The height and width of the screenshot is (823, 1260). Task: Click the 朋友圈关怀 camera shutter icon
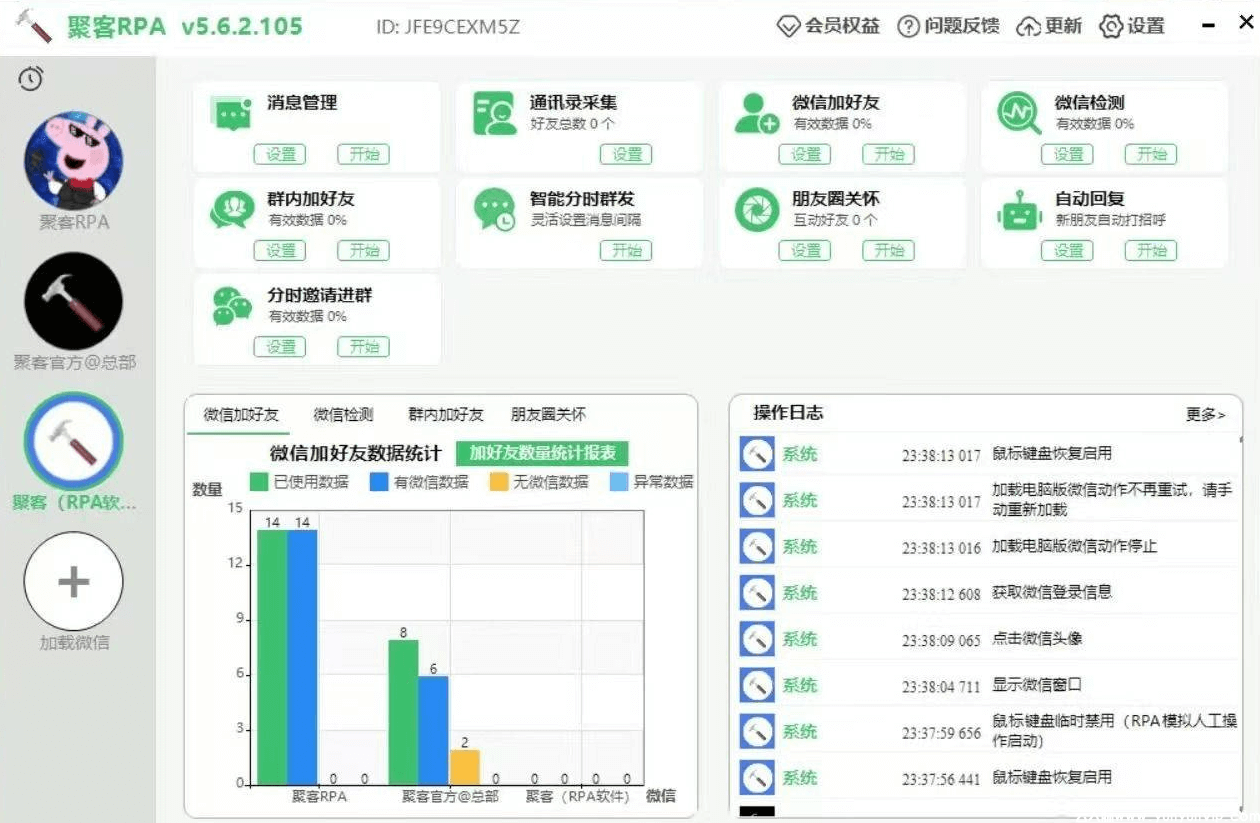click(756, 211)
